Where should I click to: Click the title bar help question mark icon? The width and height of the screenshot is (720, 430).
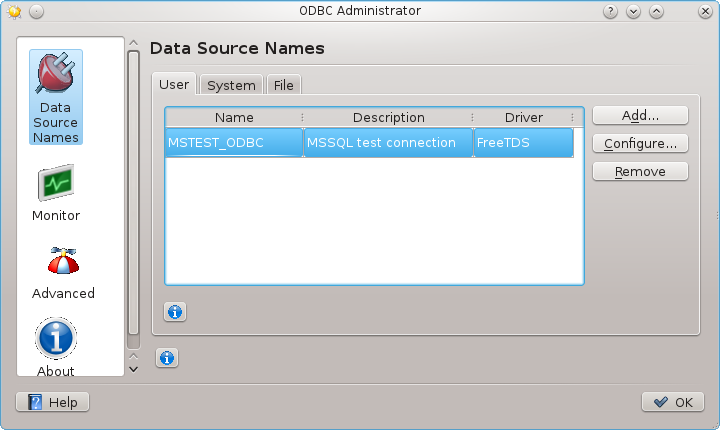point(610,11)
